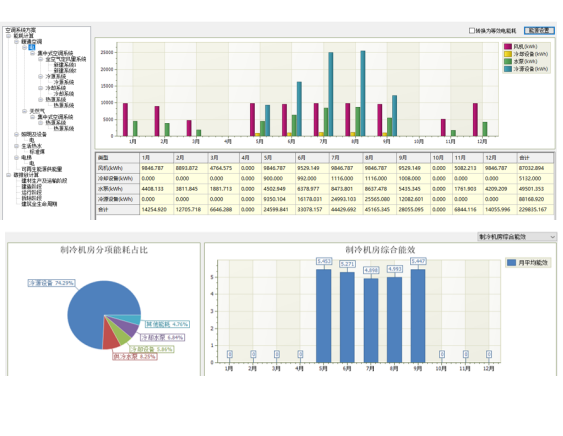
Task: Collapse the 全空气变风量系统 node
Action: [41, 59]
